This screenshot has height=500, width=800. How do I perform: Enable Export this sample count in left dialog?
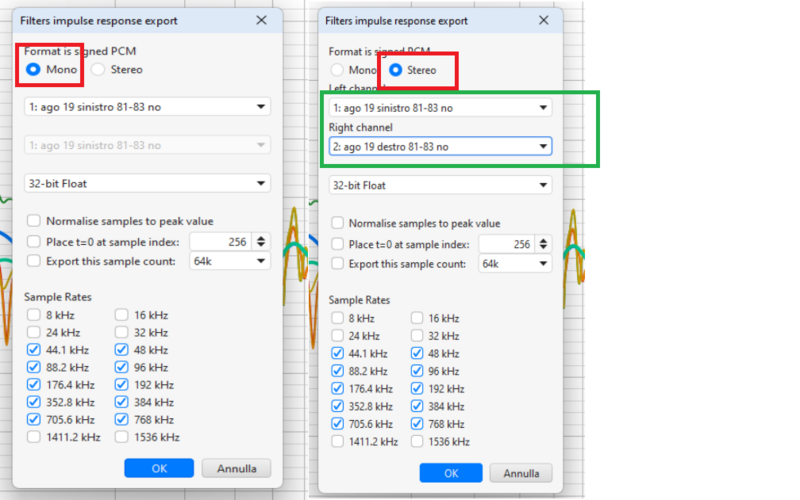coord(35,262)
